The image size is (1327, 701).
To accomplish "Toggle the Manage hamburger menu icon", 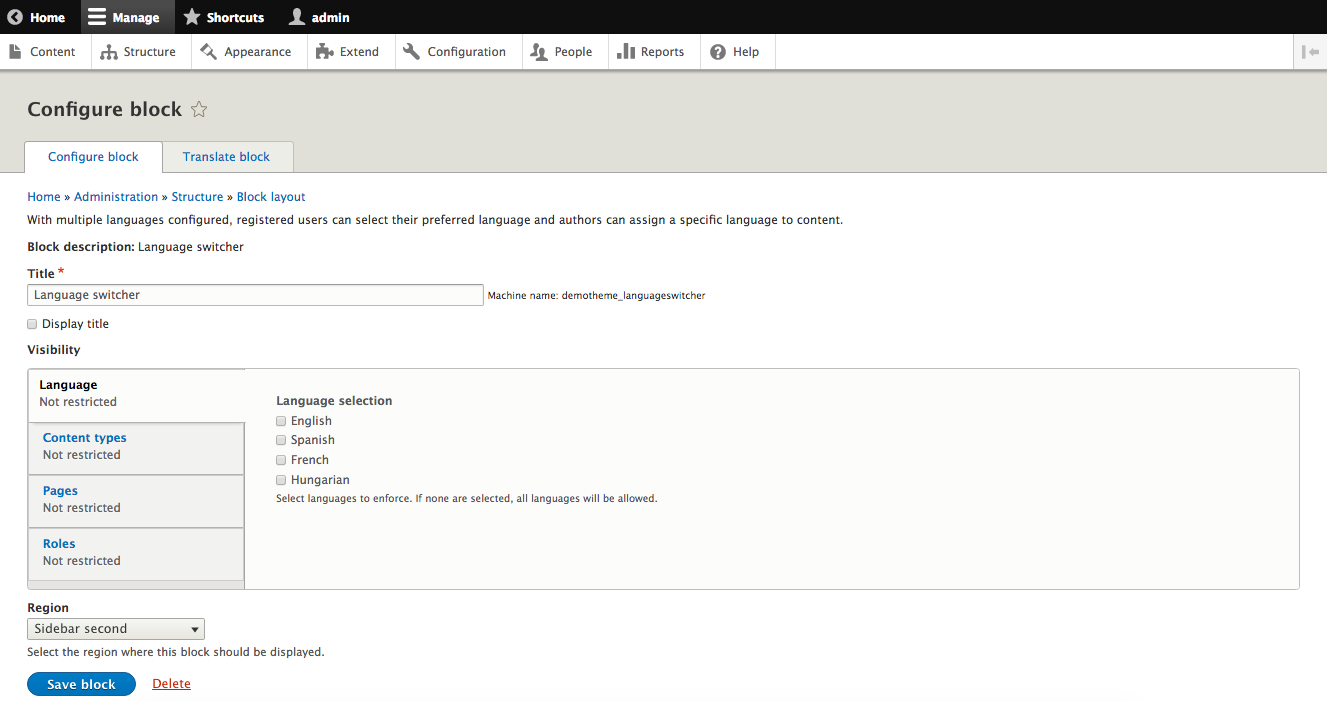I will [x=96, y=17].
